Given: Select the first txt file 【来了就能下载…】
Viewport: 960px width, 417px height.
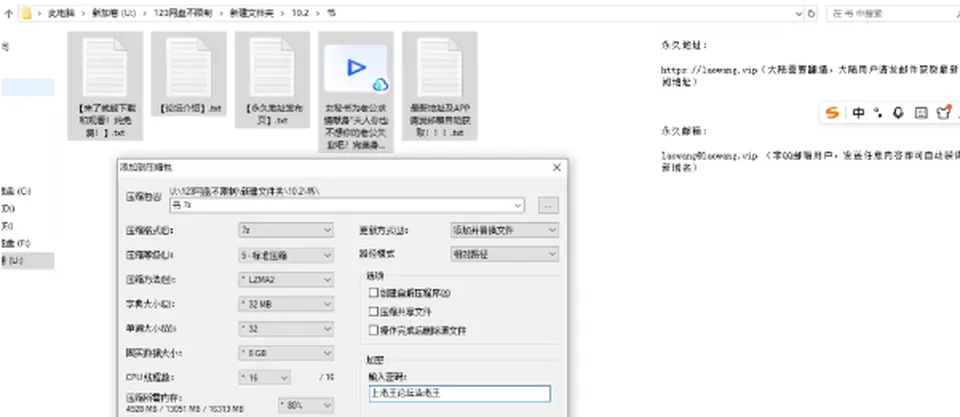Looking at the screenshot, I should [105, 86].
